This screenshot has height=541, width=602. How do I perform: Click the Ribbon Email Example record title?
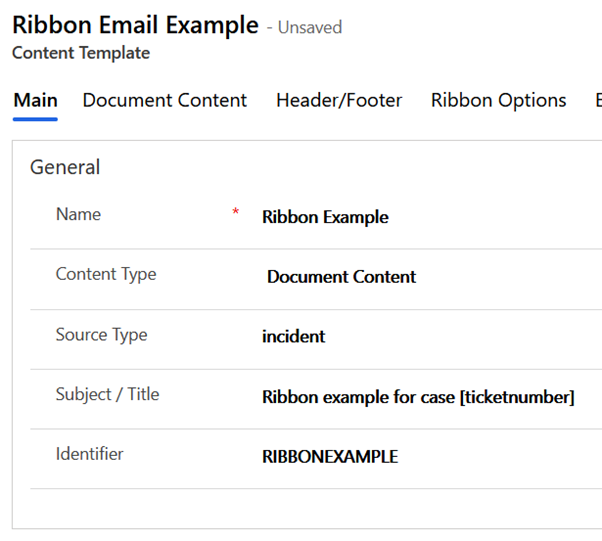pos(135,25)
